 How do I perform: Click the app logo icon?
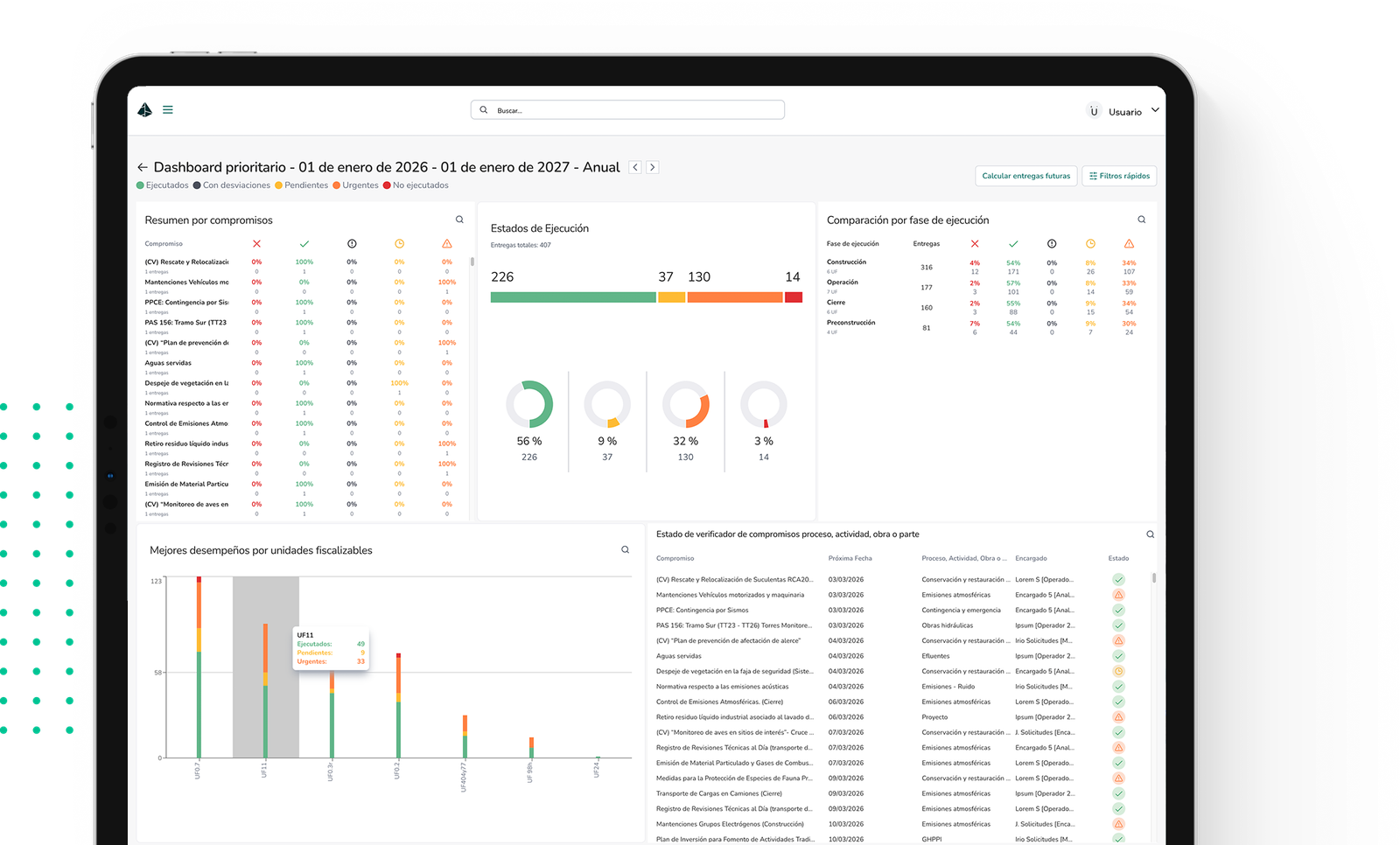coord(145,110)
